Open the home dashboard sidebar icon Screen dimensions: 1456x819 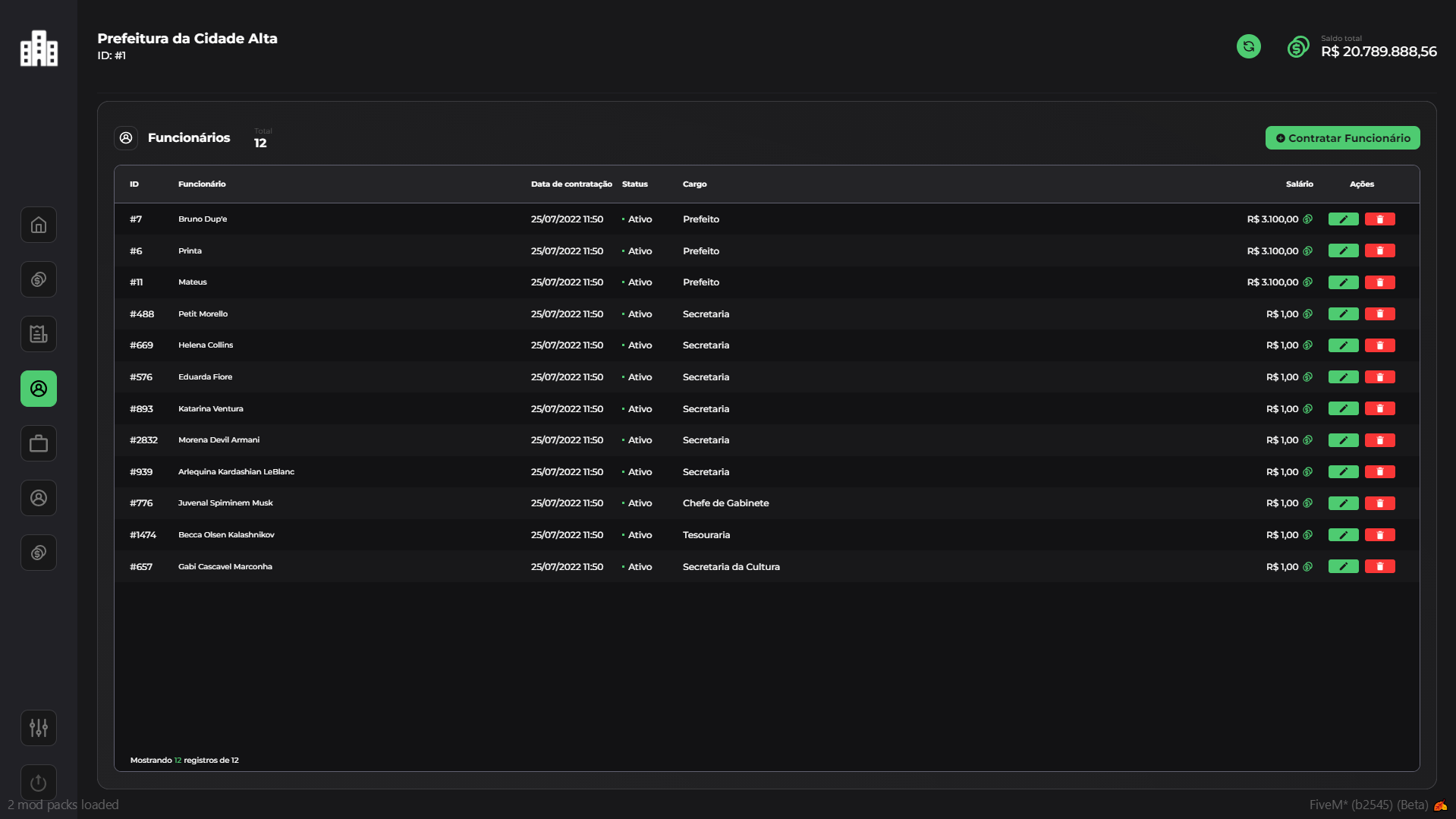[39, 225]
